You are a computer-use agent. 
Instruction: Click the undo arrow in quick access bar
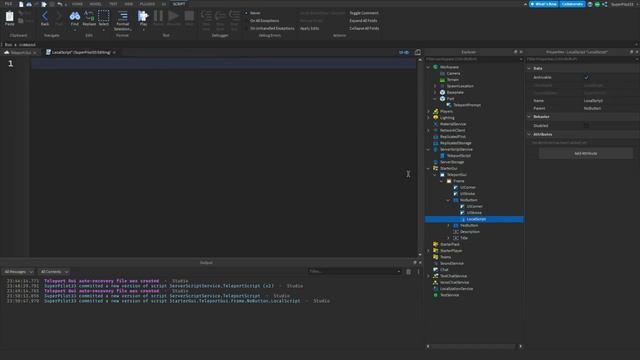click(x=60, y=4)
